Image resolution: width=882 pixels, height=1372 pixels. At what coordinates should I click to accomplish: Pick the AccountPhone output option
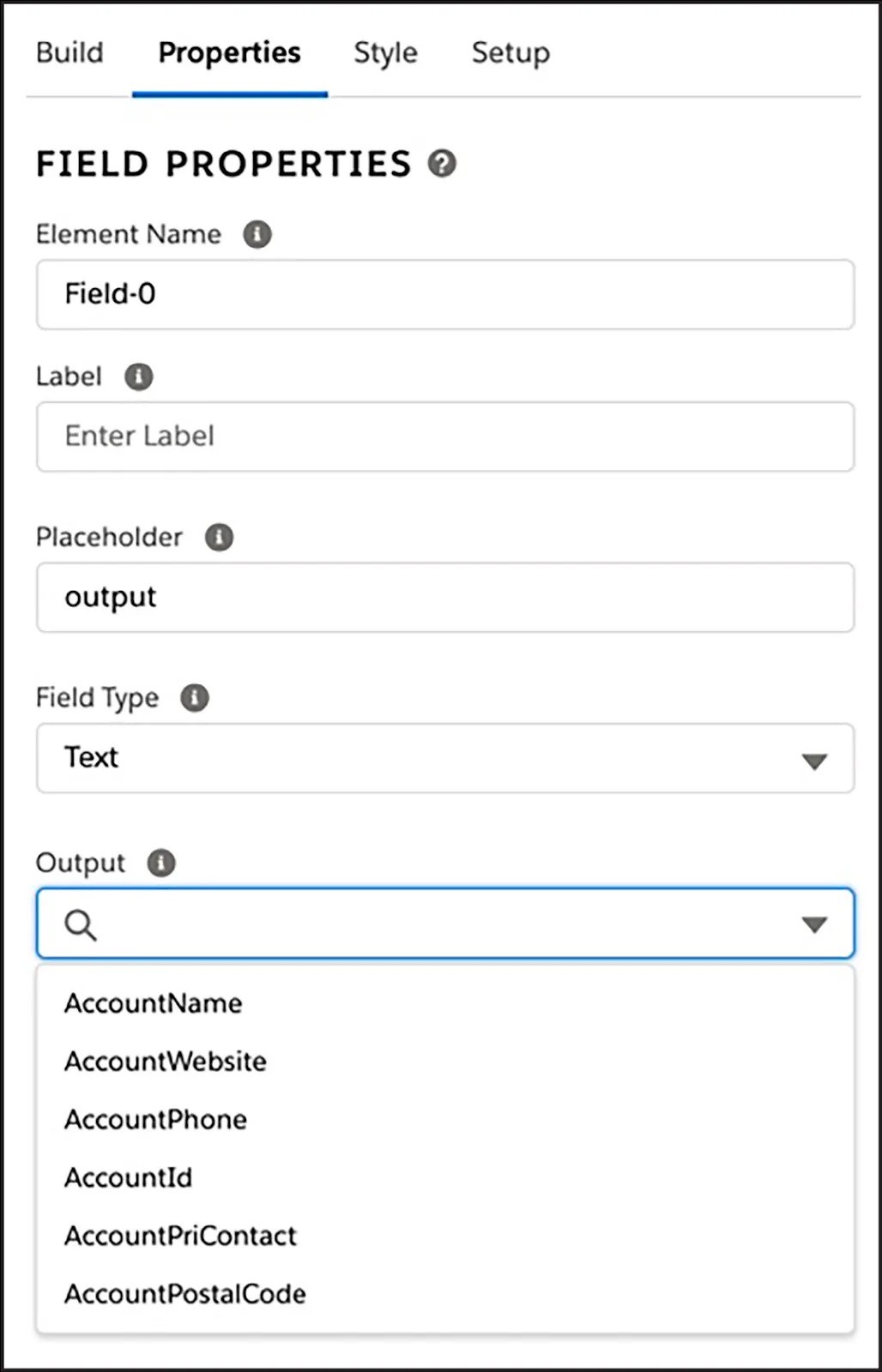click(x=156, y=1120)
